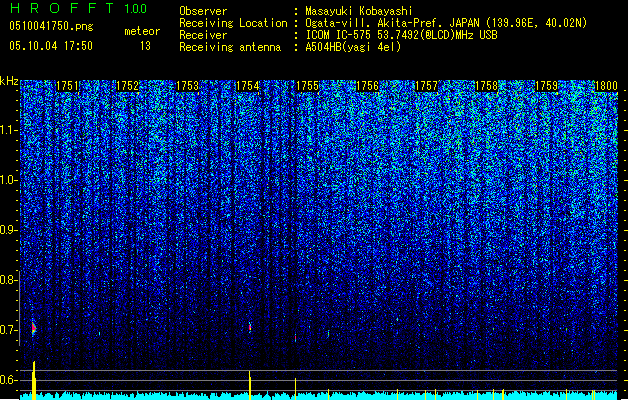Click the Receiving antenna label
The height and width of the screenshot is (400, 629).
(230, 47)
